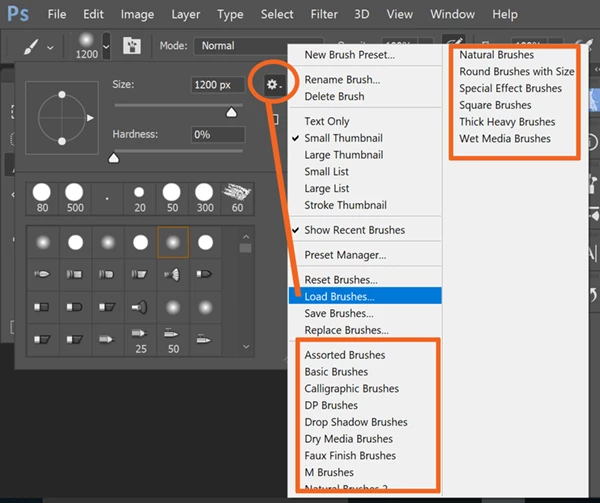Screen dimensions: 600x503
Task: Choose New Brush Preset from menu
Action: [365, 55]
